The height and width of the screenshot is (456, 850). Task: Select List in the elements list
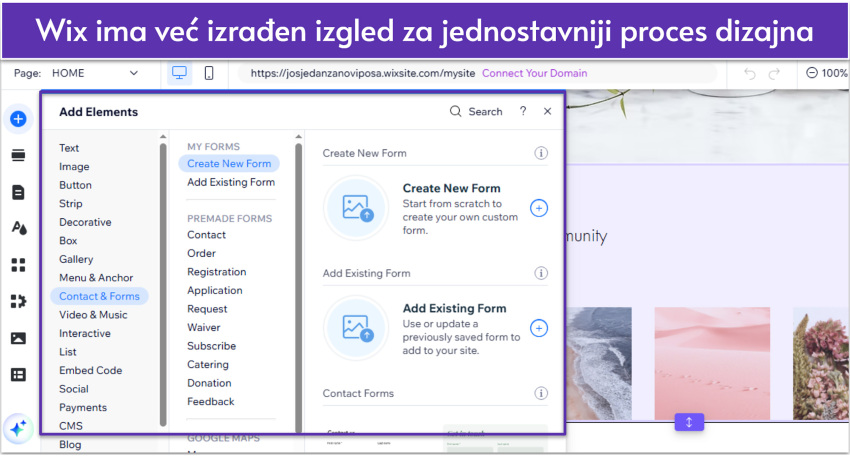68,351
